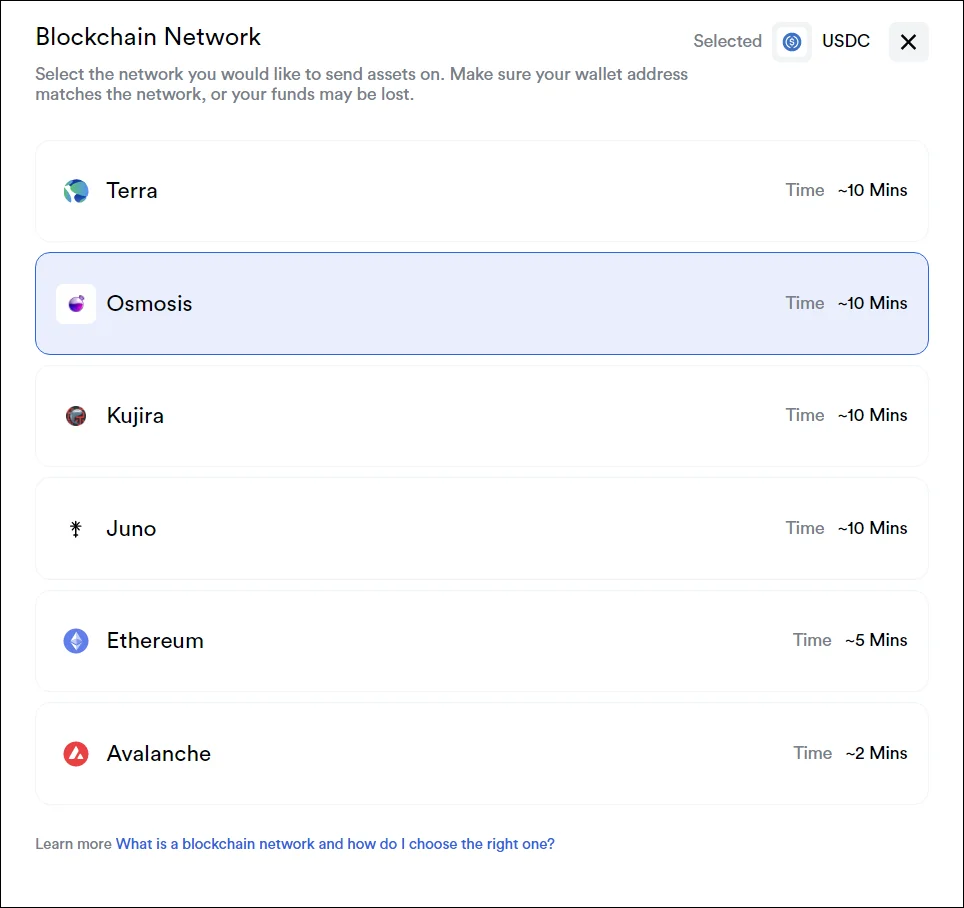Click the Terra globe icon
Image resolution: width=964 pixels, height=908 pixels.
pyautogui.click(x=76, y=191)
